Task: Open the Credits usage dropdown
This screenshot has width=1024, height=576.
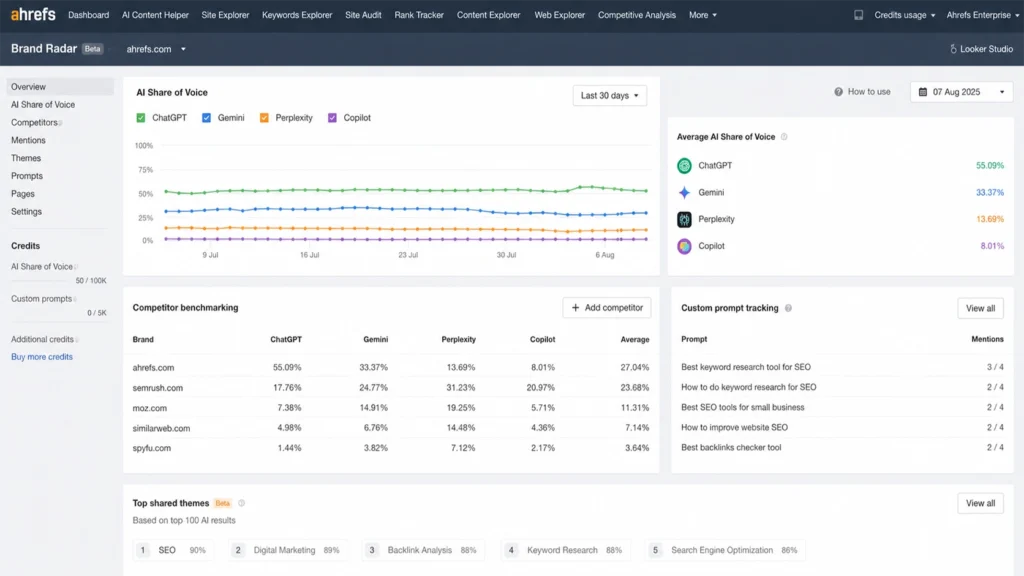Action: point(904,15)
